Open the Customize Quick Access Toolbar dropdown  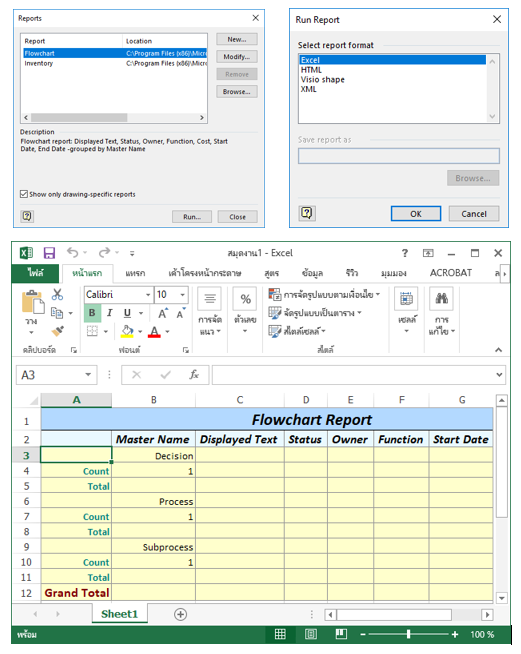(132, 253)
